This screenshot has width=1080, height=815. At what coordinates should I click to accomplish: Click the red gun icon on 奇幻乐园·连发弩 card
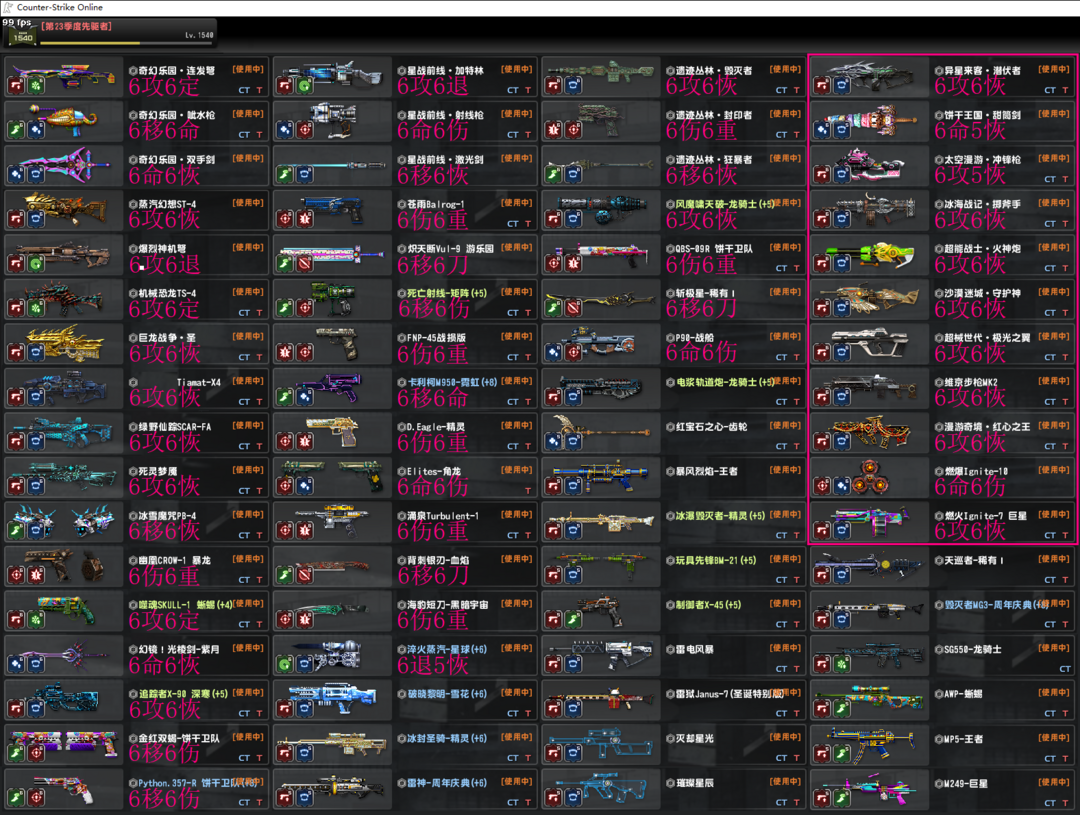16,85
